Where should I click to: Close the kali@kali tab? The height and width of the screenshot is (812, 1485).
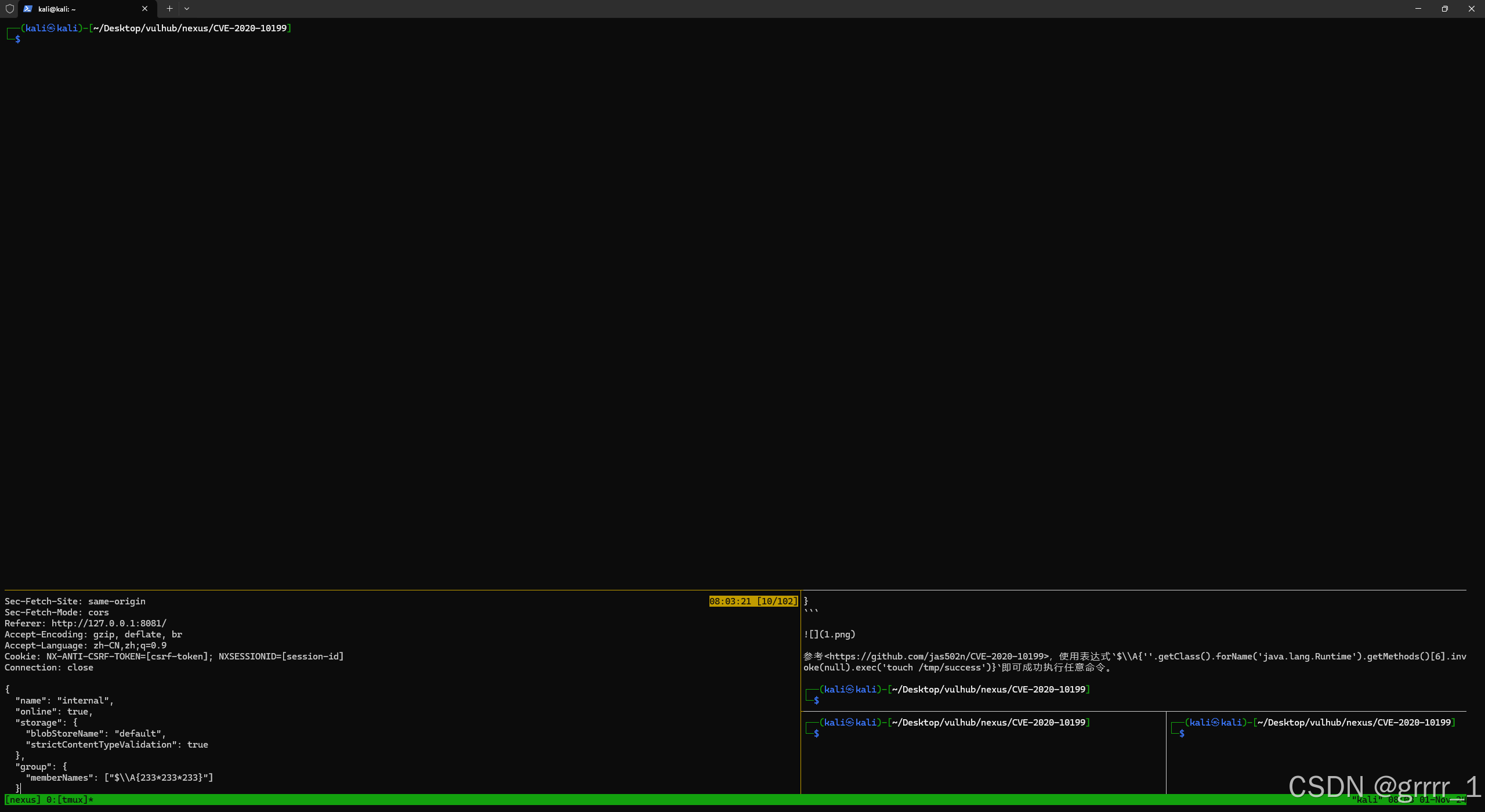pyautogui.click(x=144, y=9)
